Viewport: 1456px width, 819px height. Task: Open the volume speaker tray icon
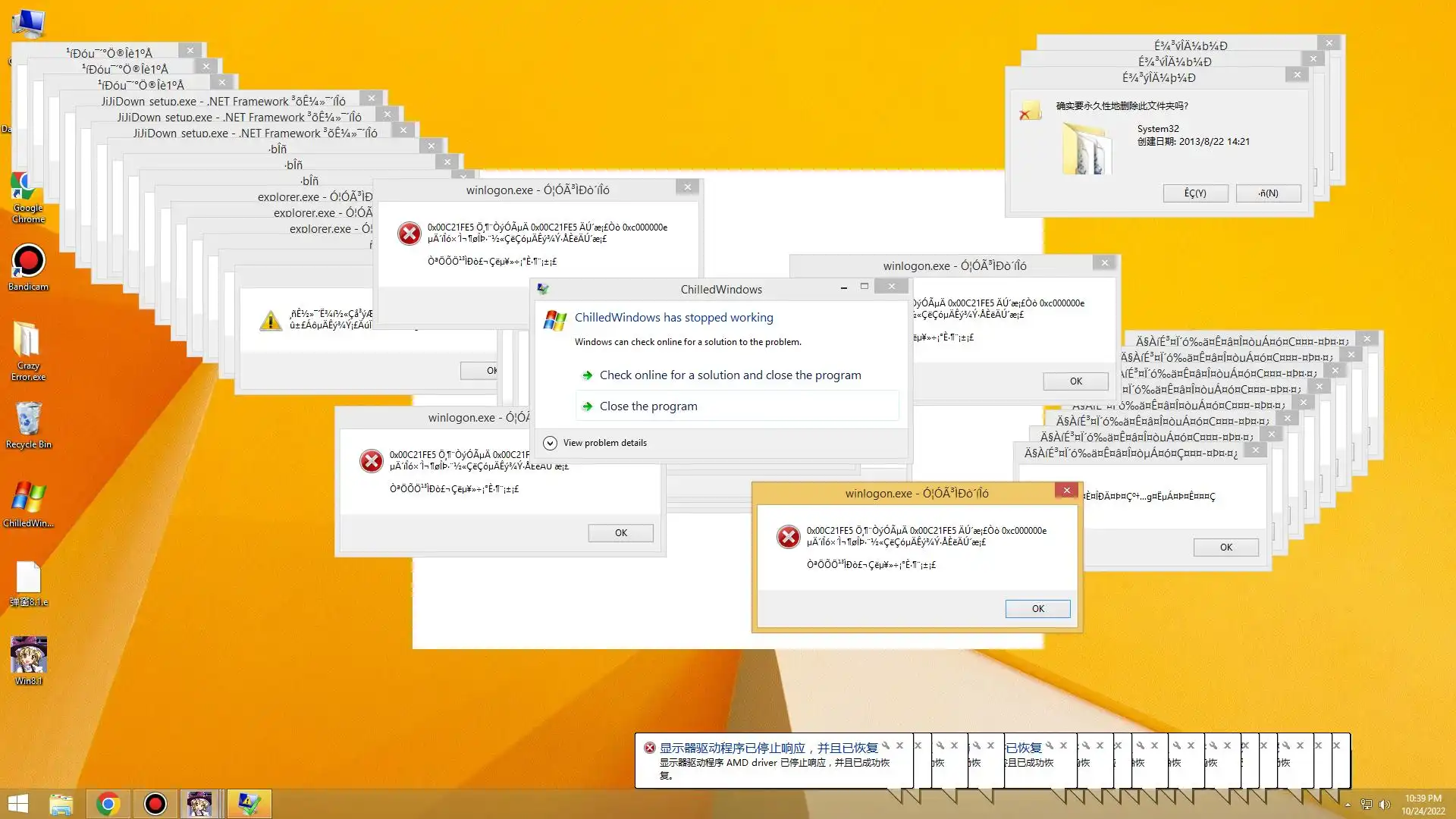(1384, 805)
